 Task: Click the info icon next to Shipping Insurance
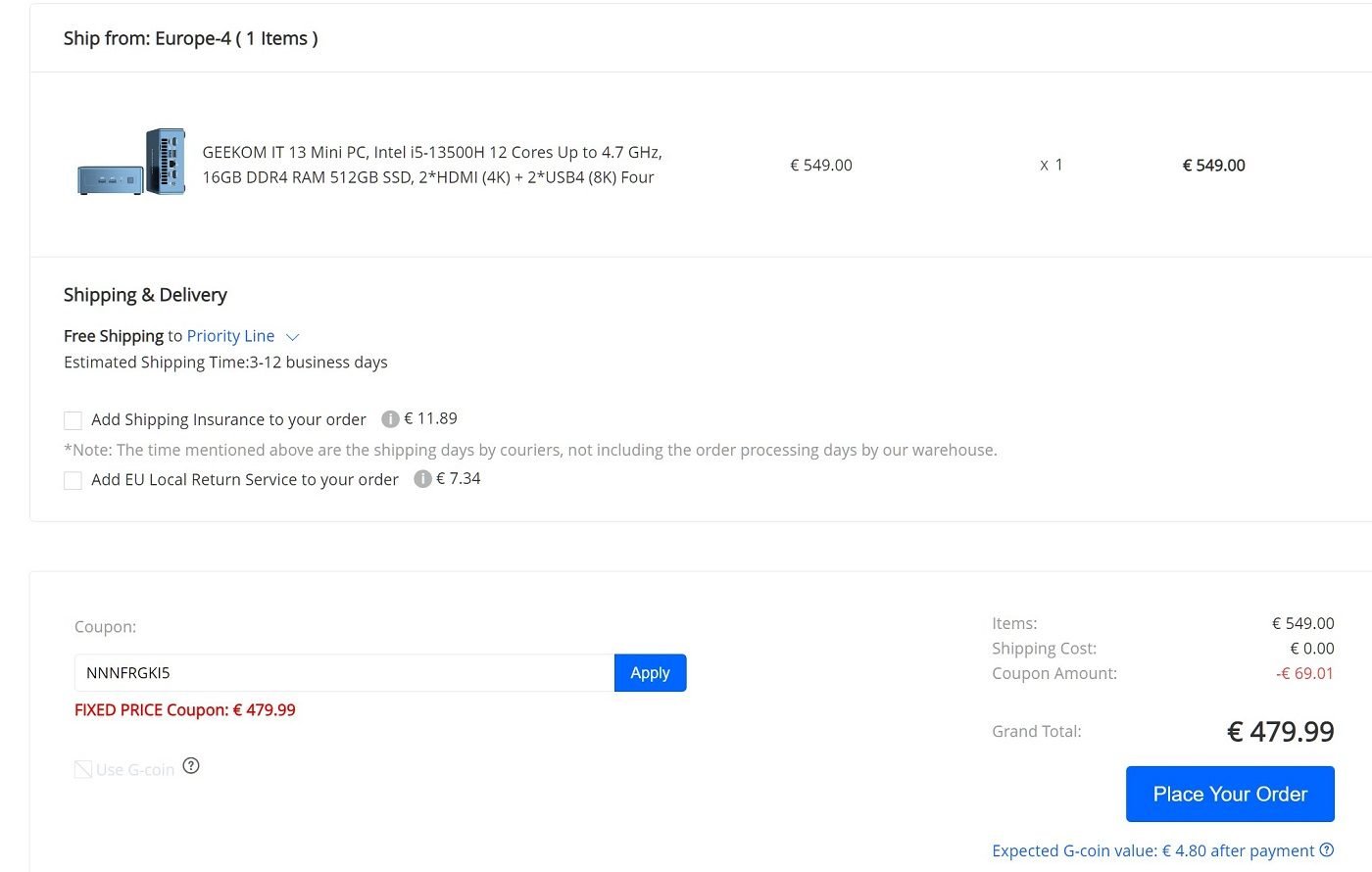pos(390,419)
